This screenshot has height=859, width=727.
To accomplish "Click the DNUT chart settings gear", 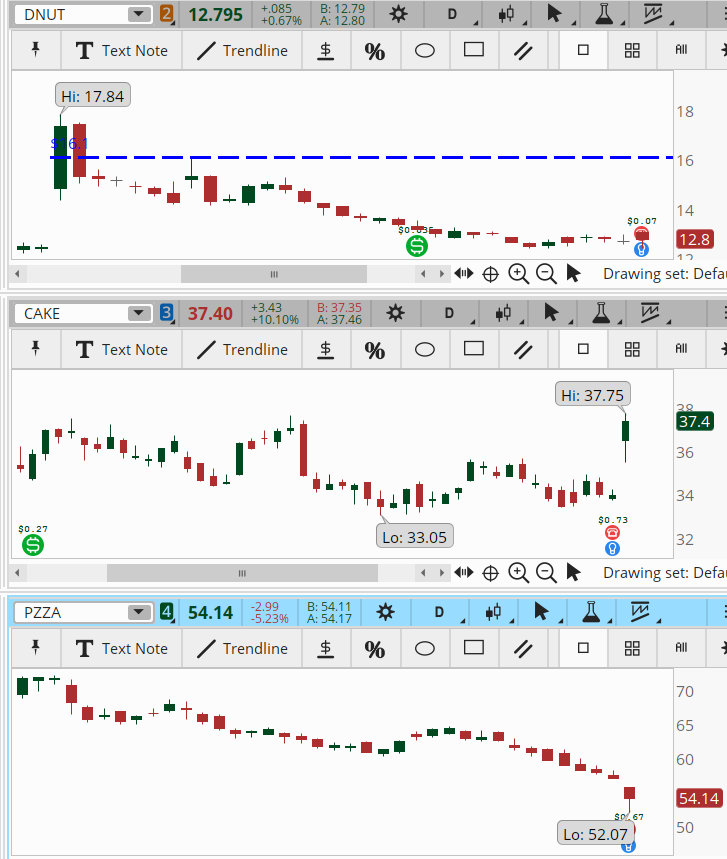I will pyautogui.click(x=398, y=14).
